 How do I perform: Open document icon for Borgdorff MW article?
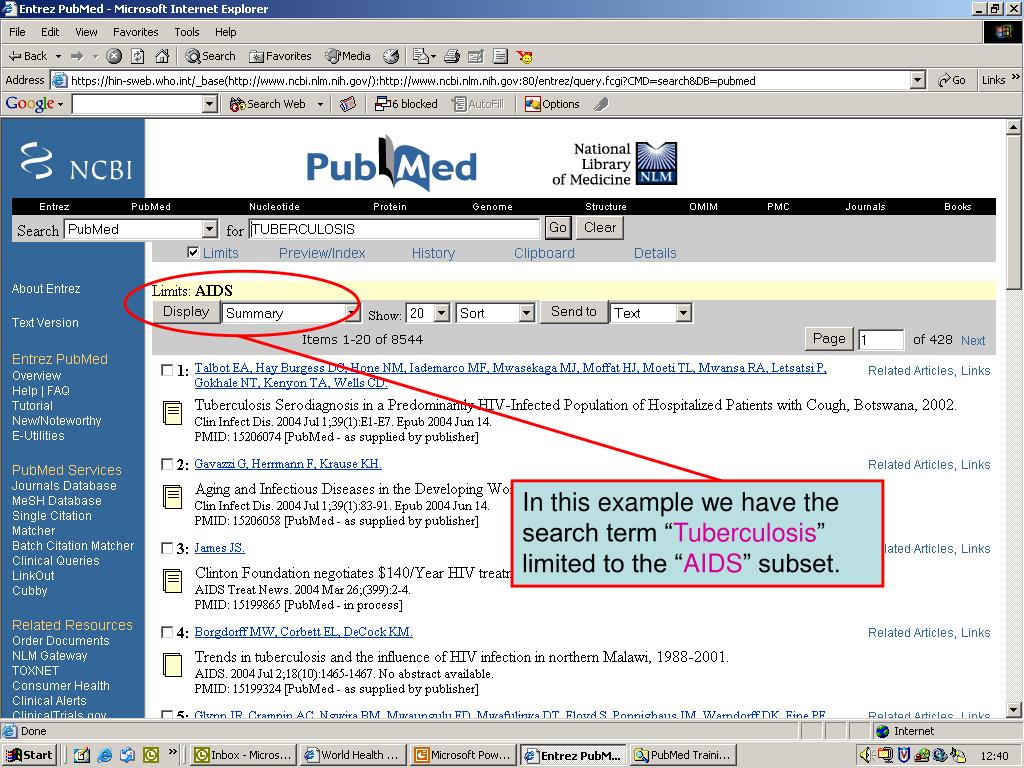(172, 665)
